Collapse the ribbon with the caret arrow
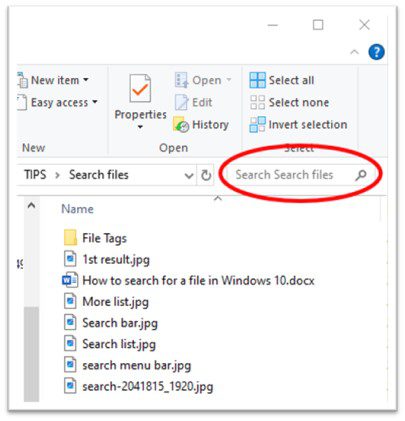Viewport: 405px width, 421px height. point(354,52)
